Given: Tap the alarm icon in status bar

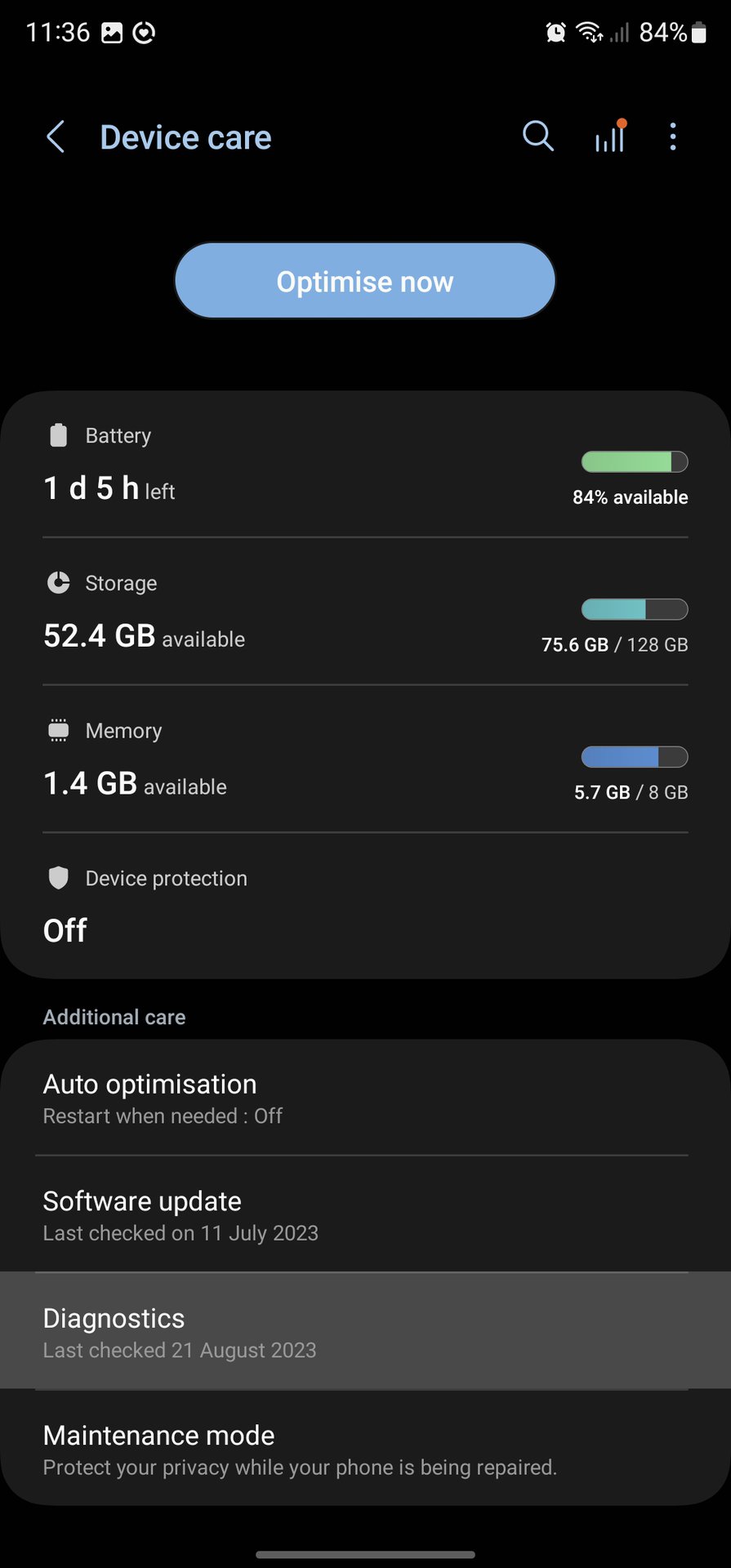Looking at the screenshot, I should tap(556, 33).
